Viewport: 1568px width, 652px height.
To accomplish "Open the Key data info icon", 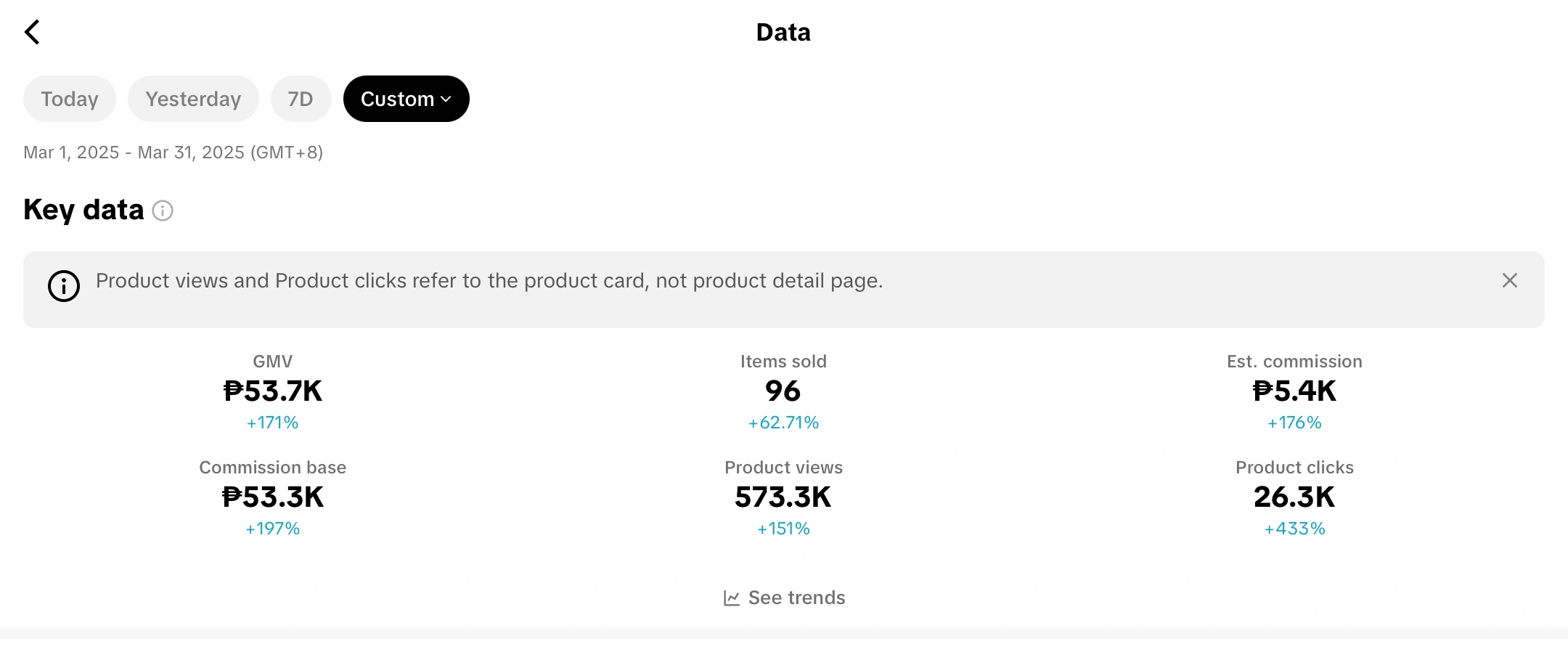I will pos(163,211).
